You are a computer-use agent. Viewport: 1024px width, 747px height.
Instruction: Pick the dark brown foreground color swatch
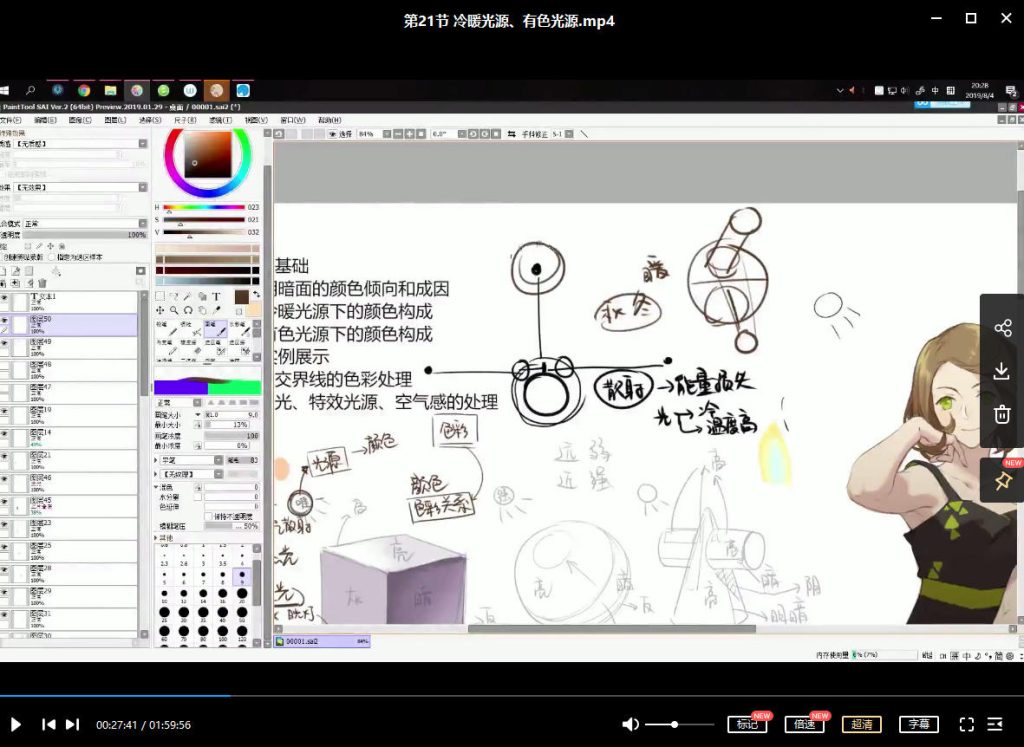click(241, 297)
